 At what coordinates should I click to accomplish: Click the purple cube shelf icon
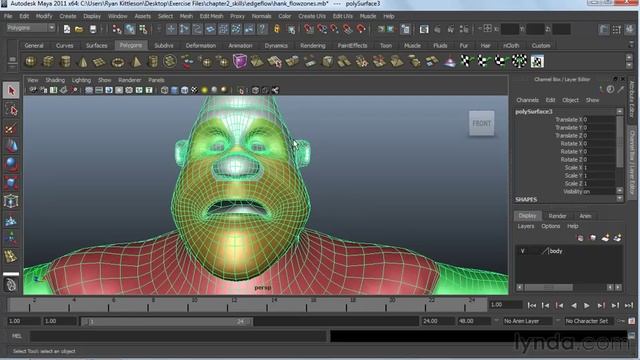[x=240, y=62]
